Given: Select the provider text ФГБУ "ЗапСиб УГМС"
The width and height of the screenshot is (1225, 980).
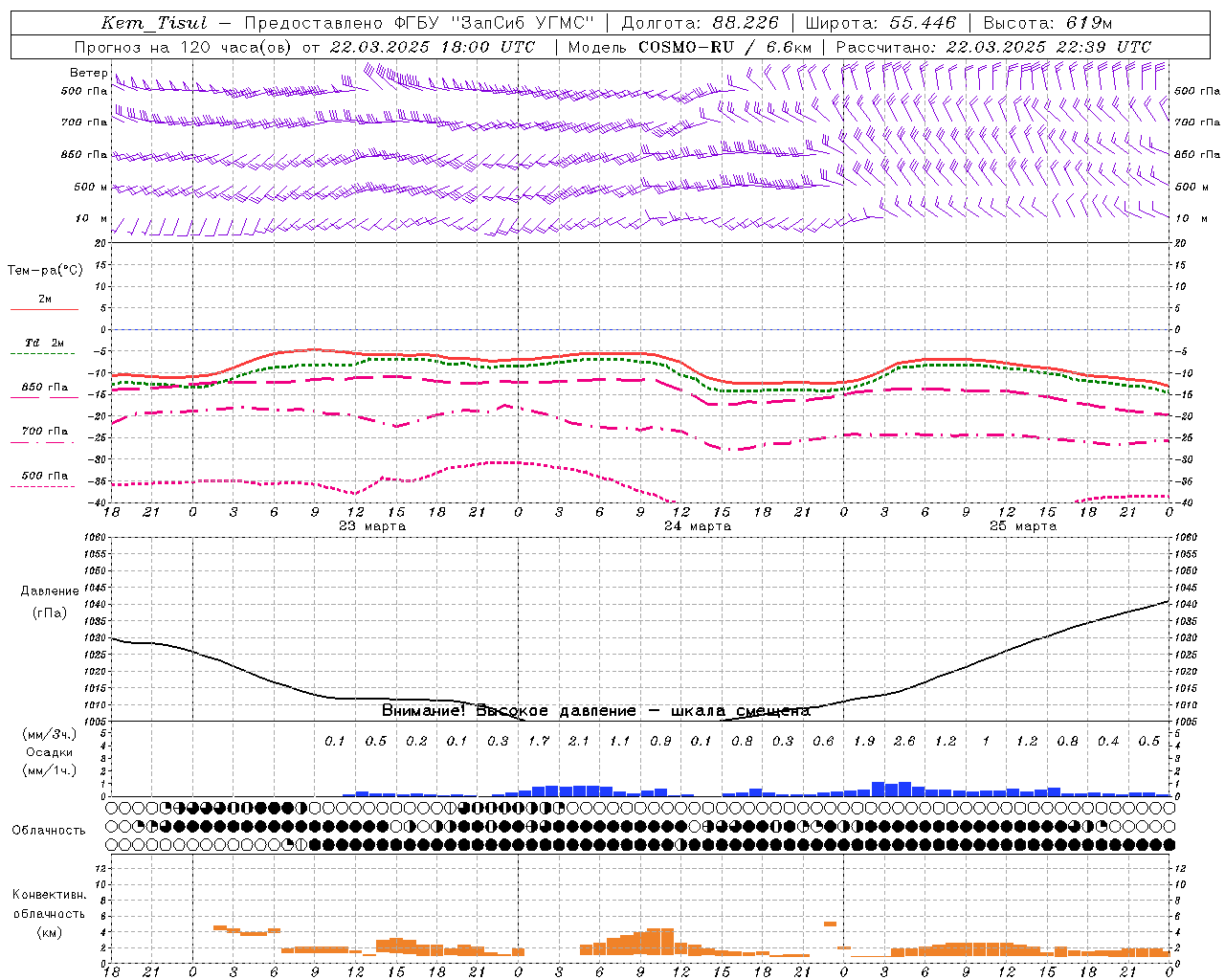Looking at the screenshot, I should 495,23.
